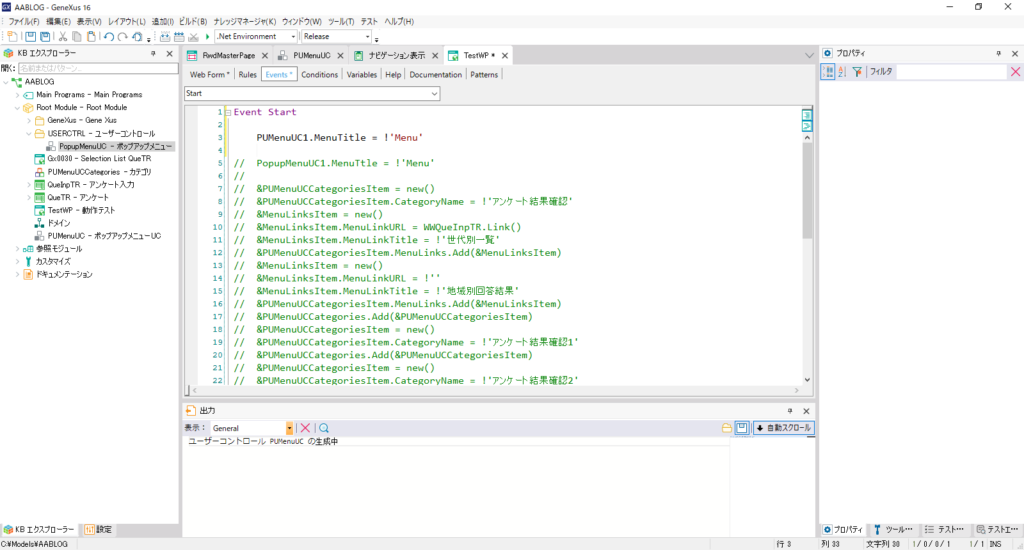Clear the properties filter with red X
This screenshot has width=1024, height=550.
[1016, 72]
